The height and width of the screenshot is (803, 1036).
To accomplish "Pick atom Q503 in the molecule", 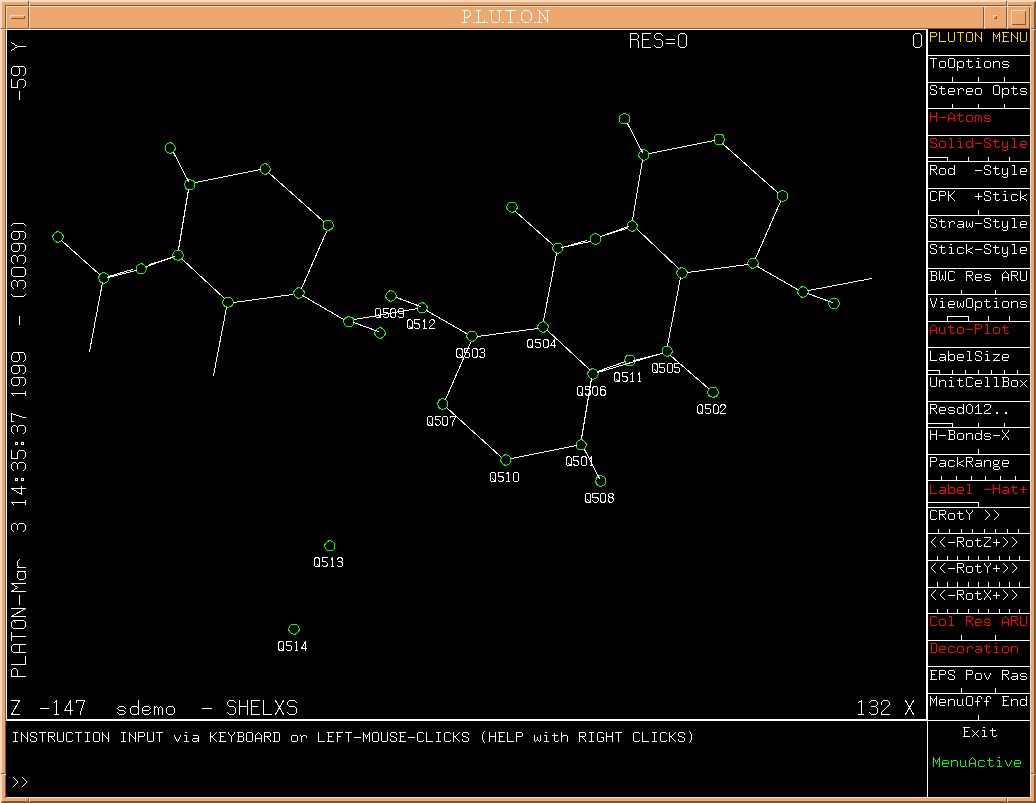I will [x=472, y=336].
